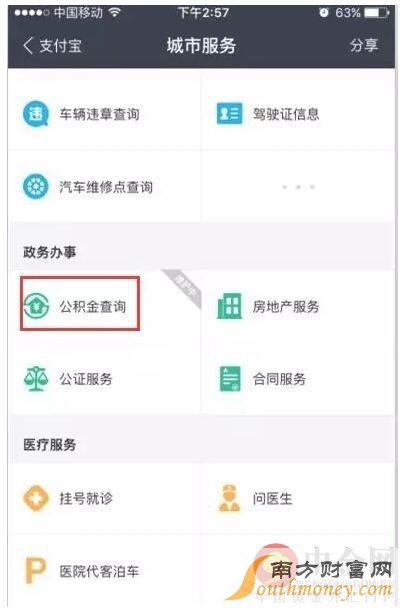The image size is (410, 615).
Task: Open the driver's license info icon
Action: (230, 114)
